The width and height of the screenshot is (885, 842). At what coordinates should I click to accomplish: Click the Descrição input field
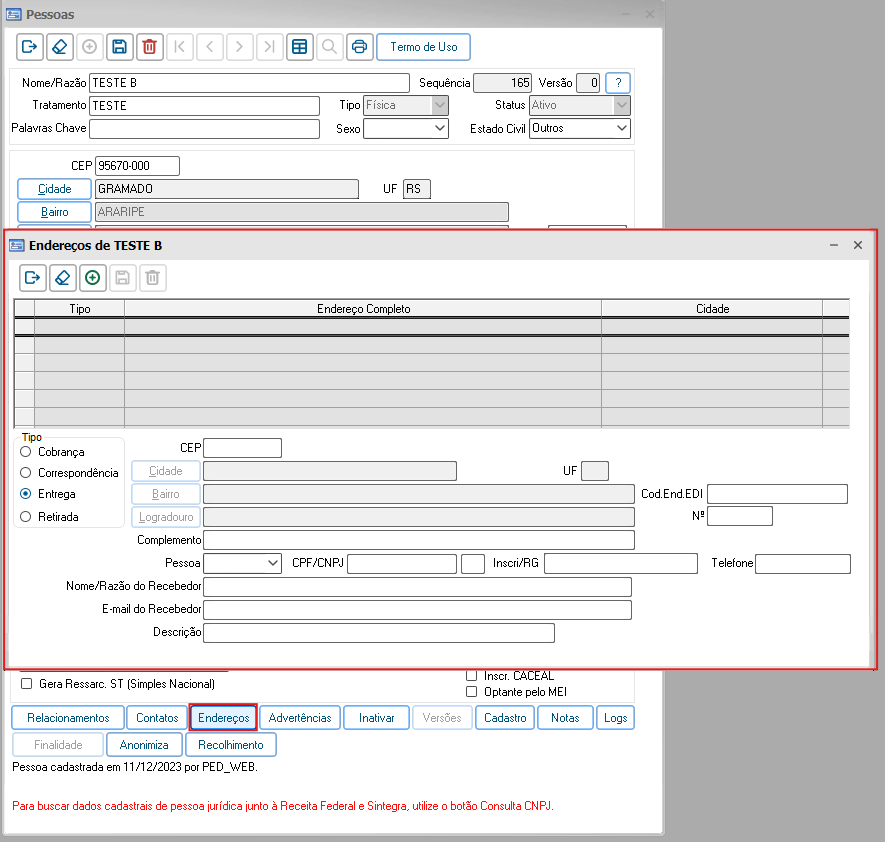point(379,633)
